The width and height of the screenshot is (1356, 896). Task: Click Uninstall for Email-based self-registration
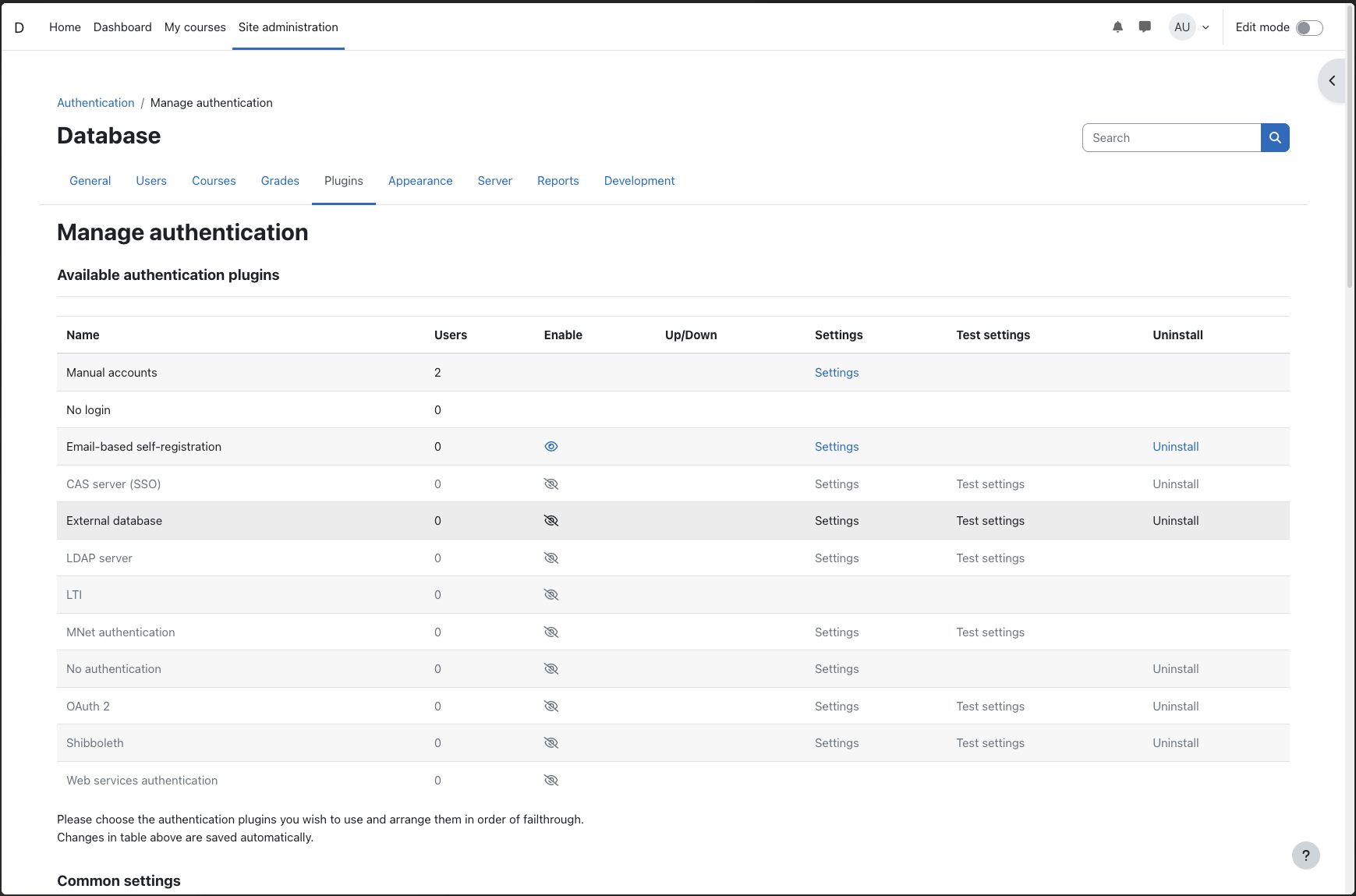pos(1175,447)
